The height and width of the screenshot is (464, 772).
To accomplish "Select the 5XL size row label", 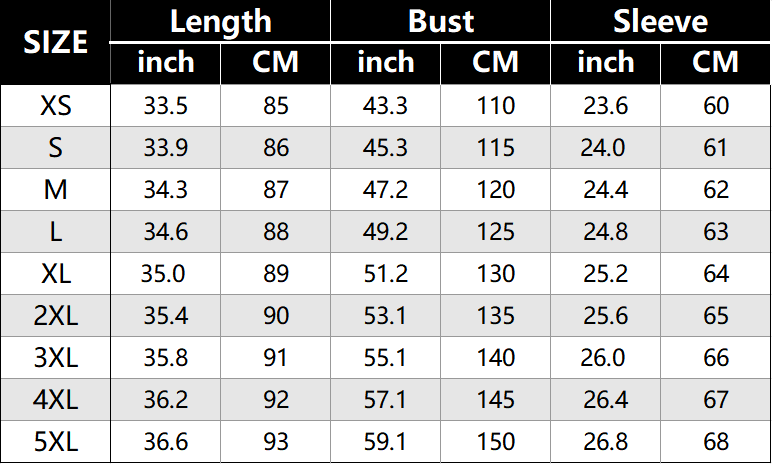I will click(x=55, y=442).
